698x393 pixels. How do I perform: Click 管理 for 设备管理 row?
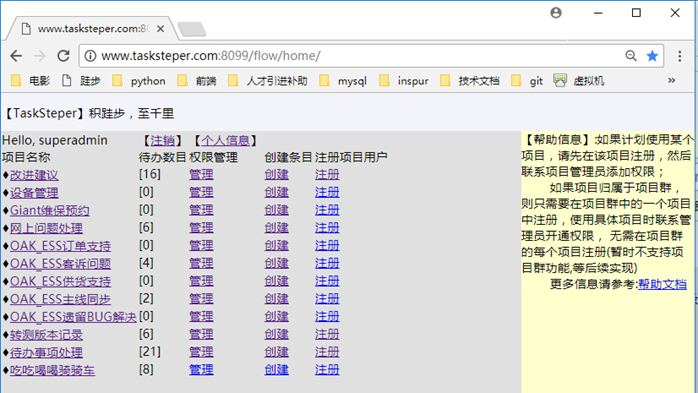point(201,192)
